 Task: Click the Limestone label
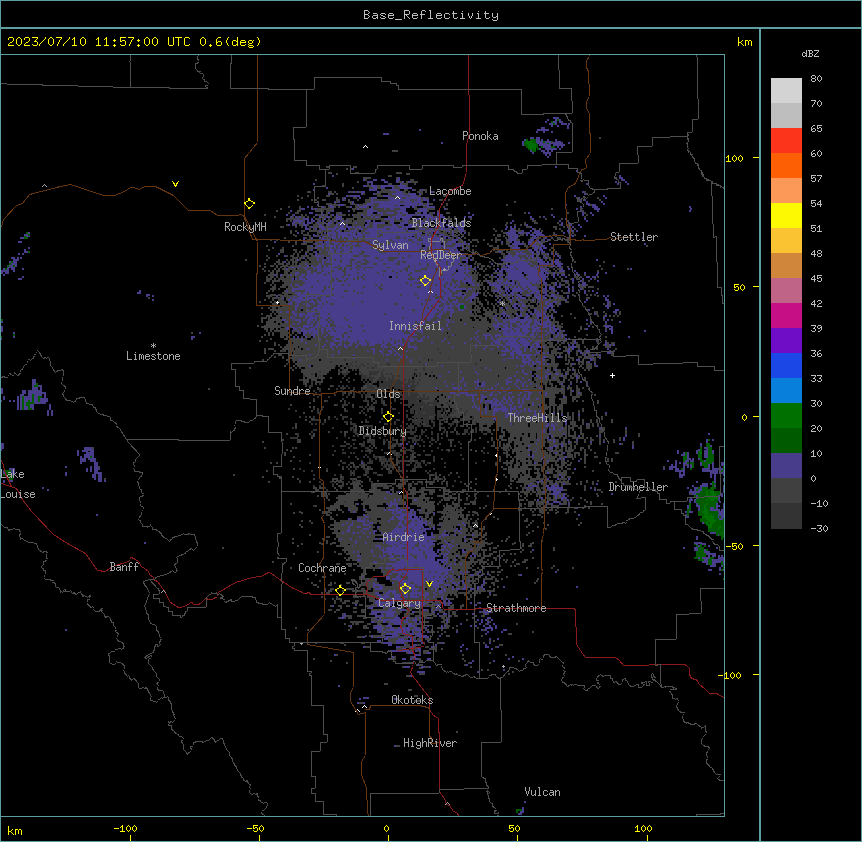coord(153,356)
